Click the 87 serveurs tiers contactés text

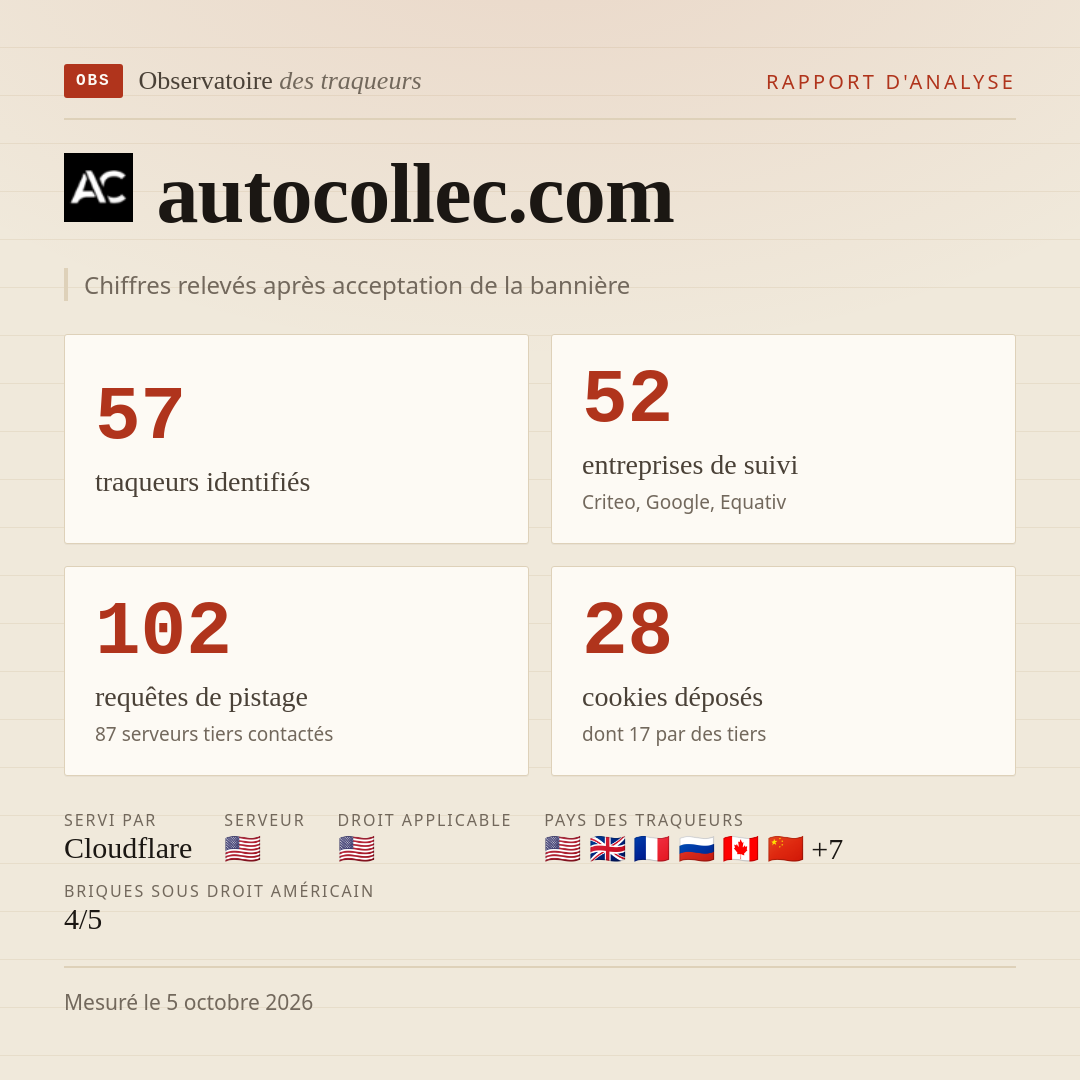pos(214,734)
